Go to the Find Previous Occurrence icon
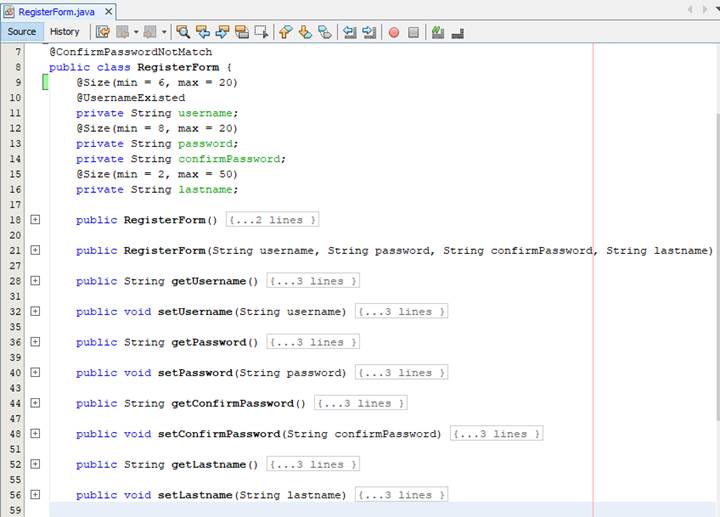The height and width of the screenshot is (517, 720). point(202,32)
